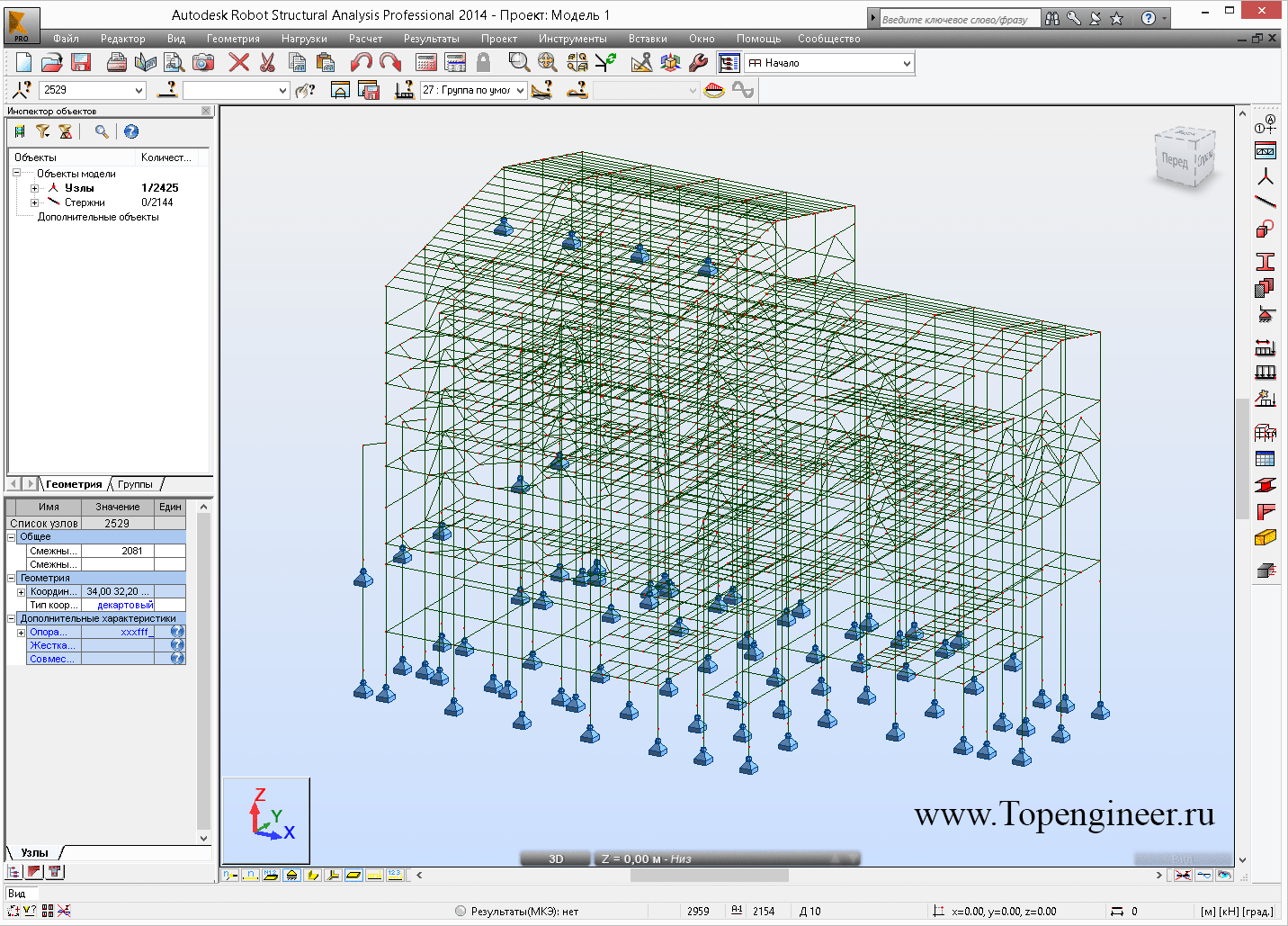Open the 'Расчет' menu

(x=365, y=39)
